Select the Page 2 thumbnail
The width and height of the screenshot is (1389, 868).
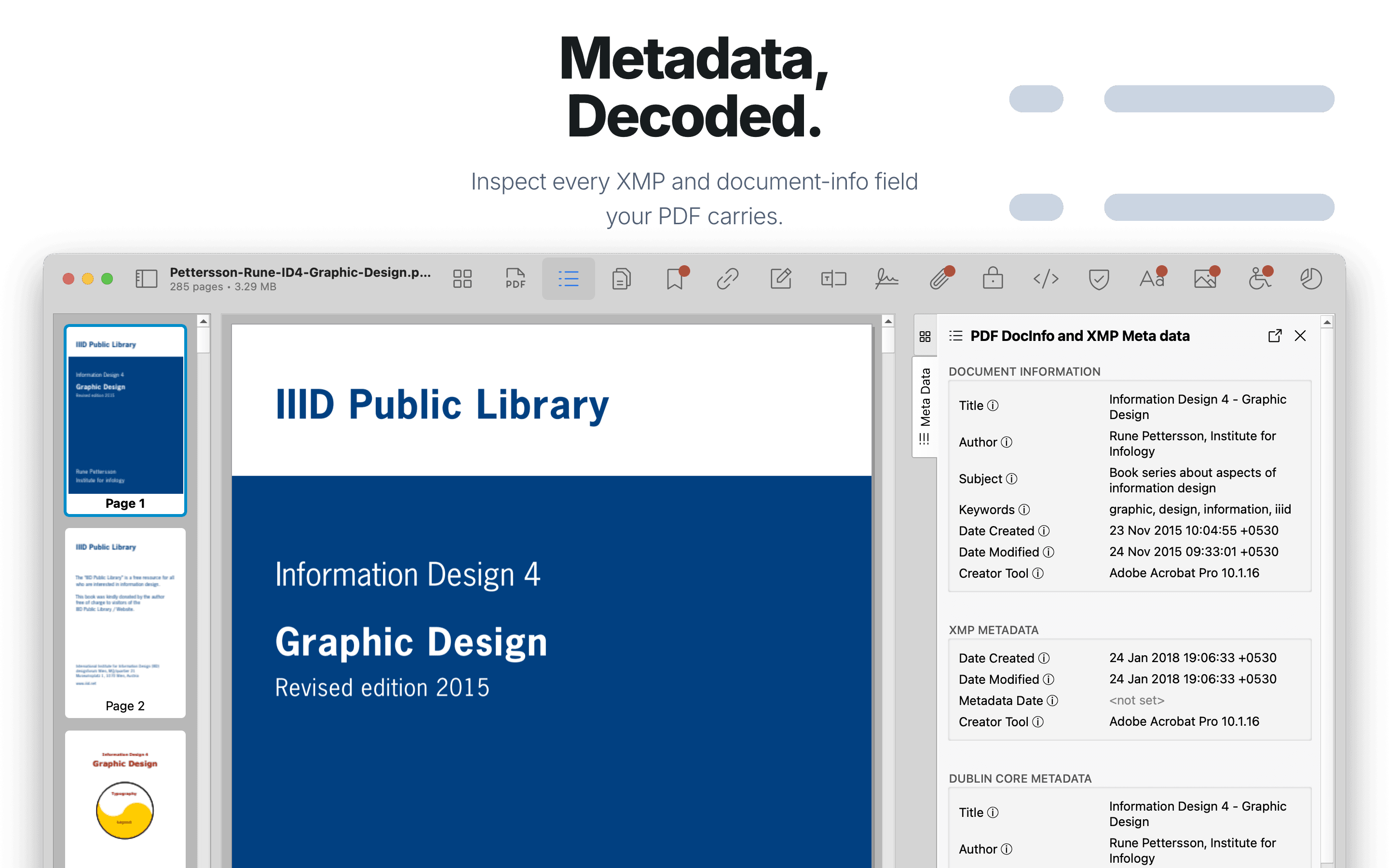click(125, 623)
